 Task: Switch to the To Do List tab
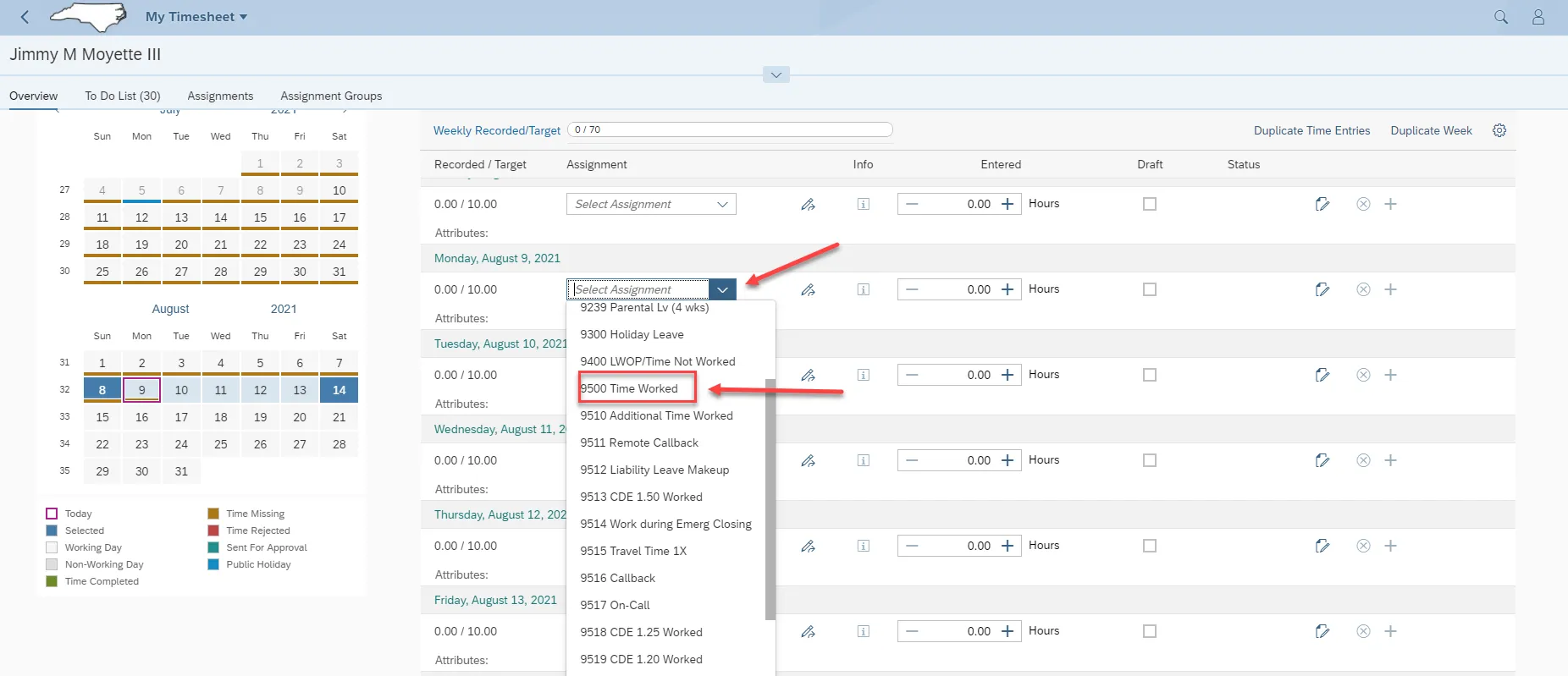point(122,96)
